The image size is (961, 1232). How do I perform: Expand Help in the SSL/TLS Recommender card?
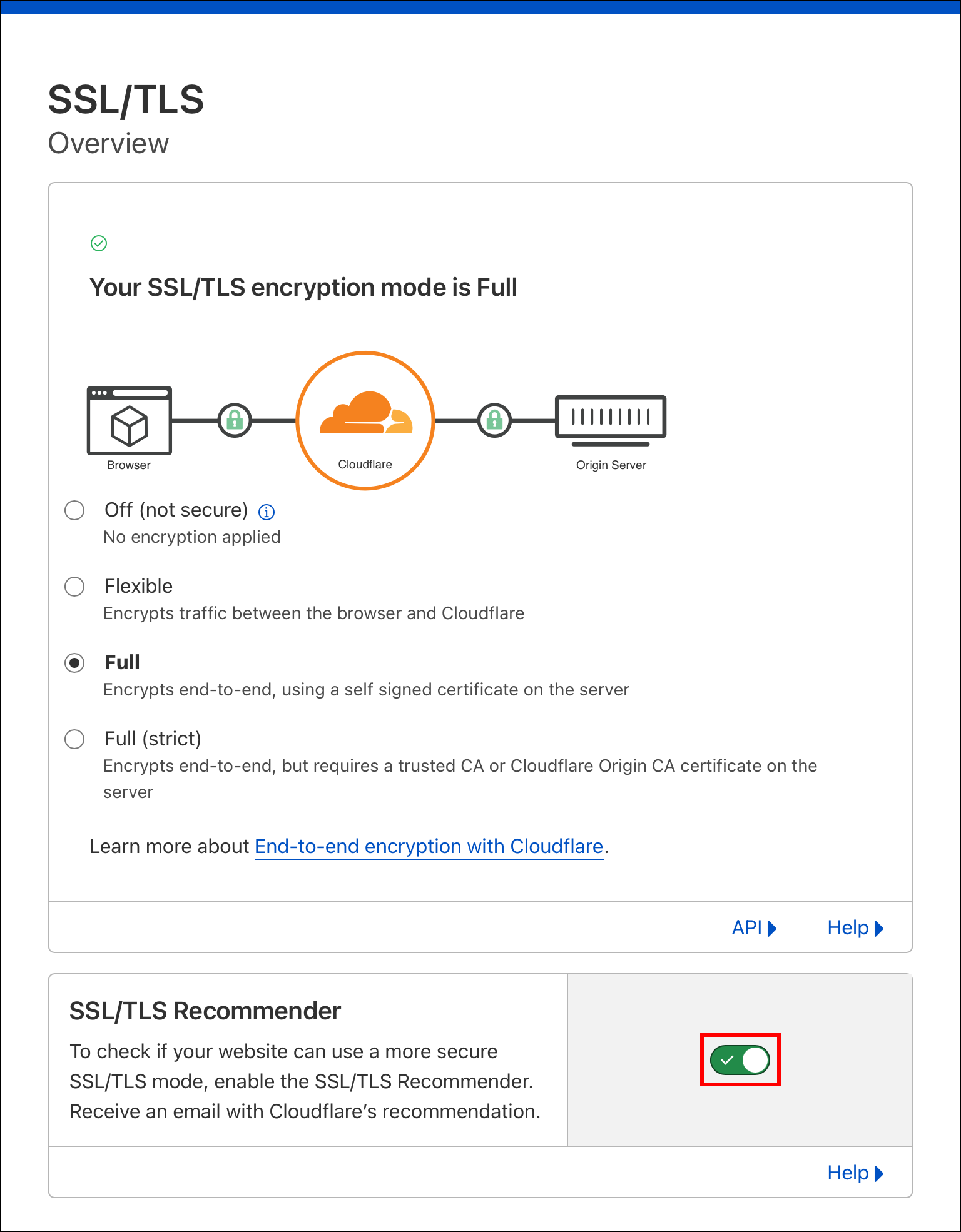click(x=855, y=1173)
